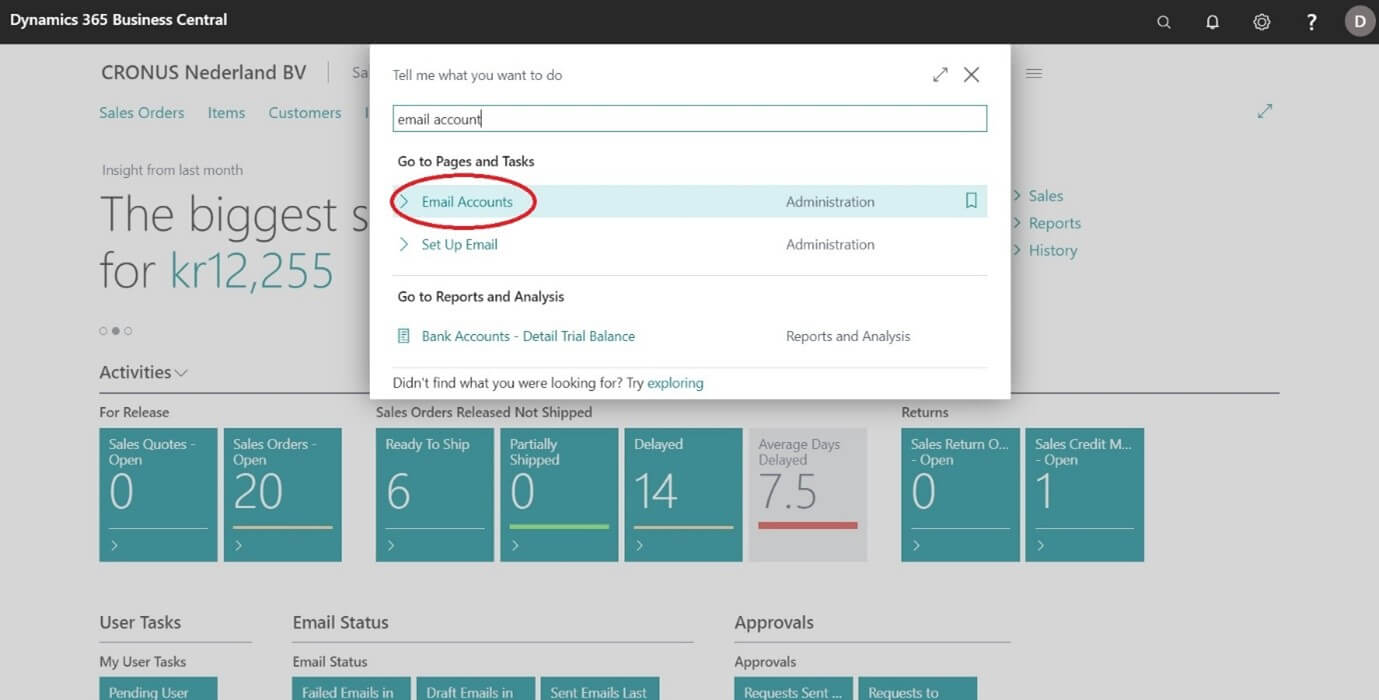Image resolution: width=1379 pixels, height=700 pixels.
Task: Open the Requests Sent approvals tile
Action: [x=793, y=688]
